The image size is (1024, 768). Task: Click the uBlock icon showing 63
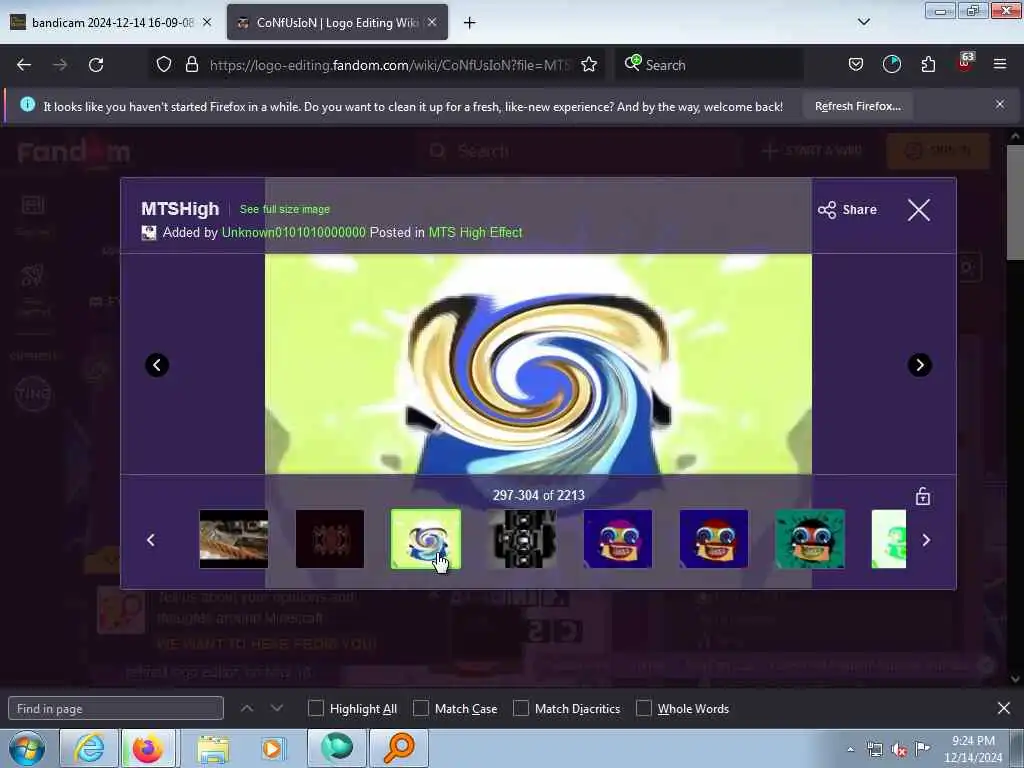pos(965,63)
